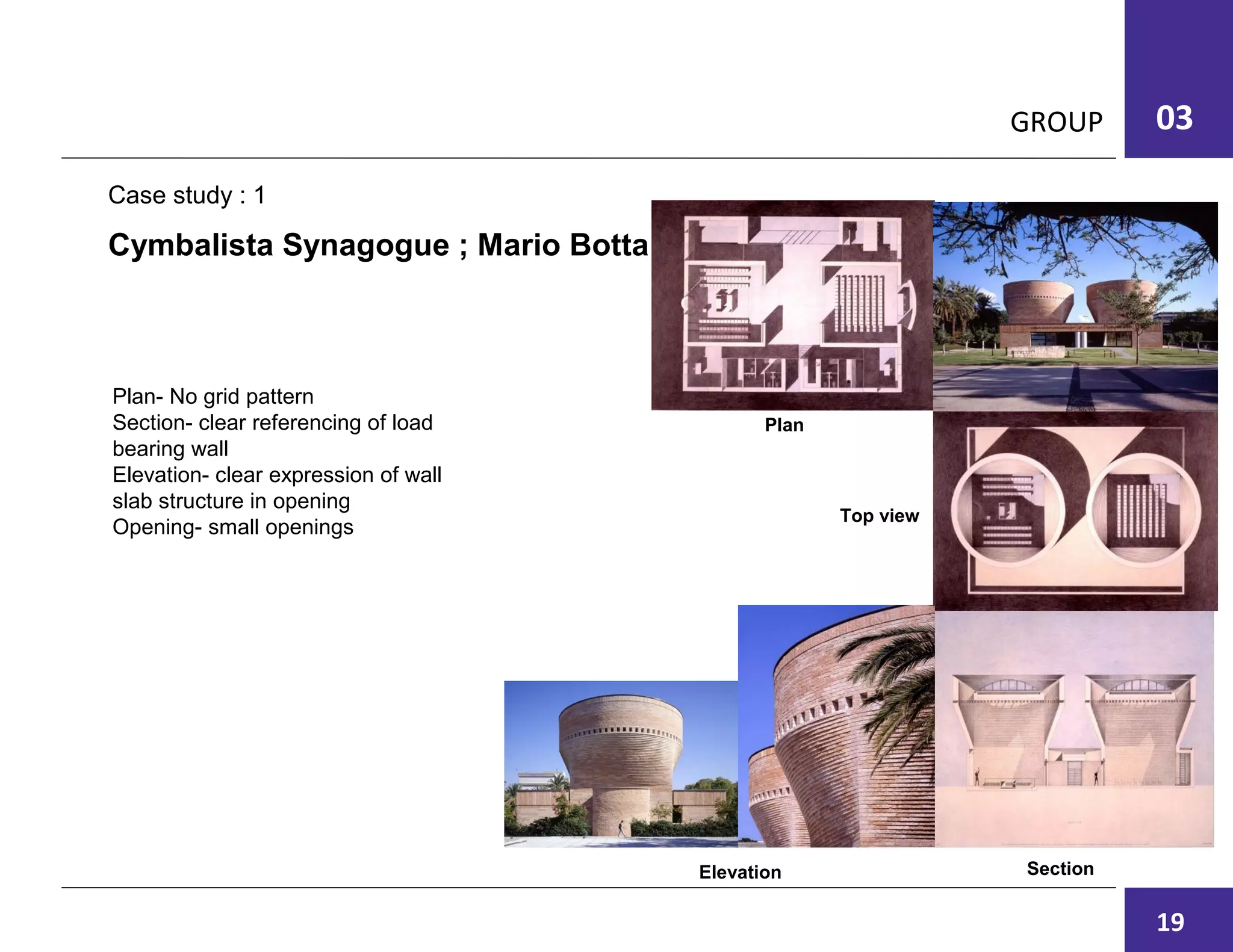Click the close-up brick tower photo
The image size is (1233, 952).
click(x=836, y=726)
